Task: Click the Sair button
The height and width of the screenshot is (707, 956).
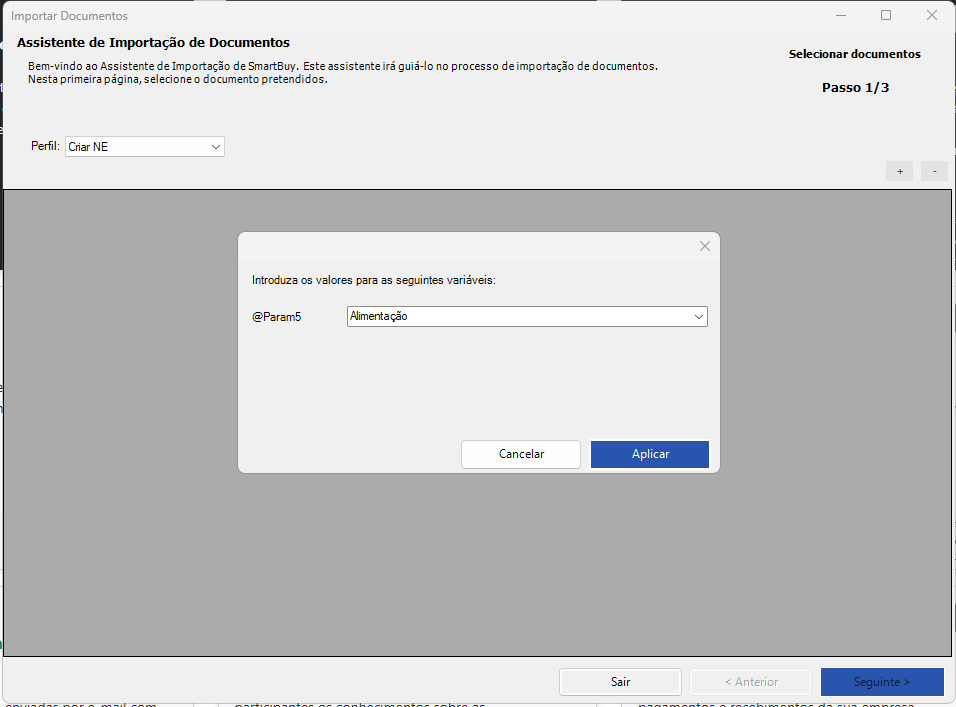Action: [620, 682]
